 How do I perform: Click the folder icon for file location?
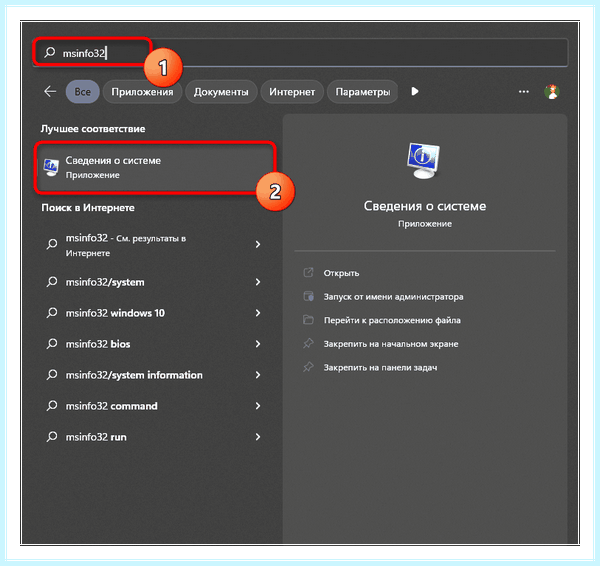point(308,320)
